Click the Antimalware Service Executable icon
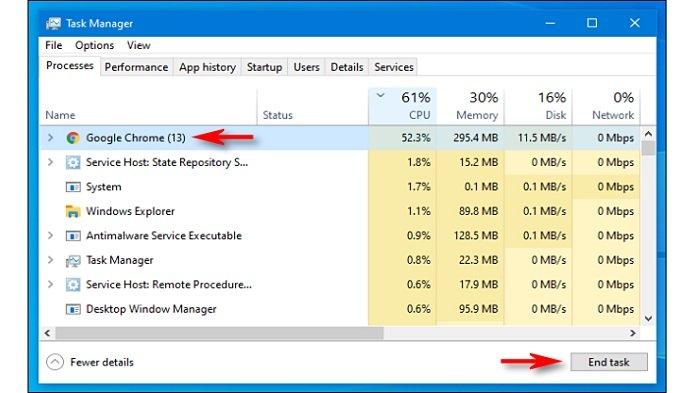 tap(73, 235)
